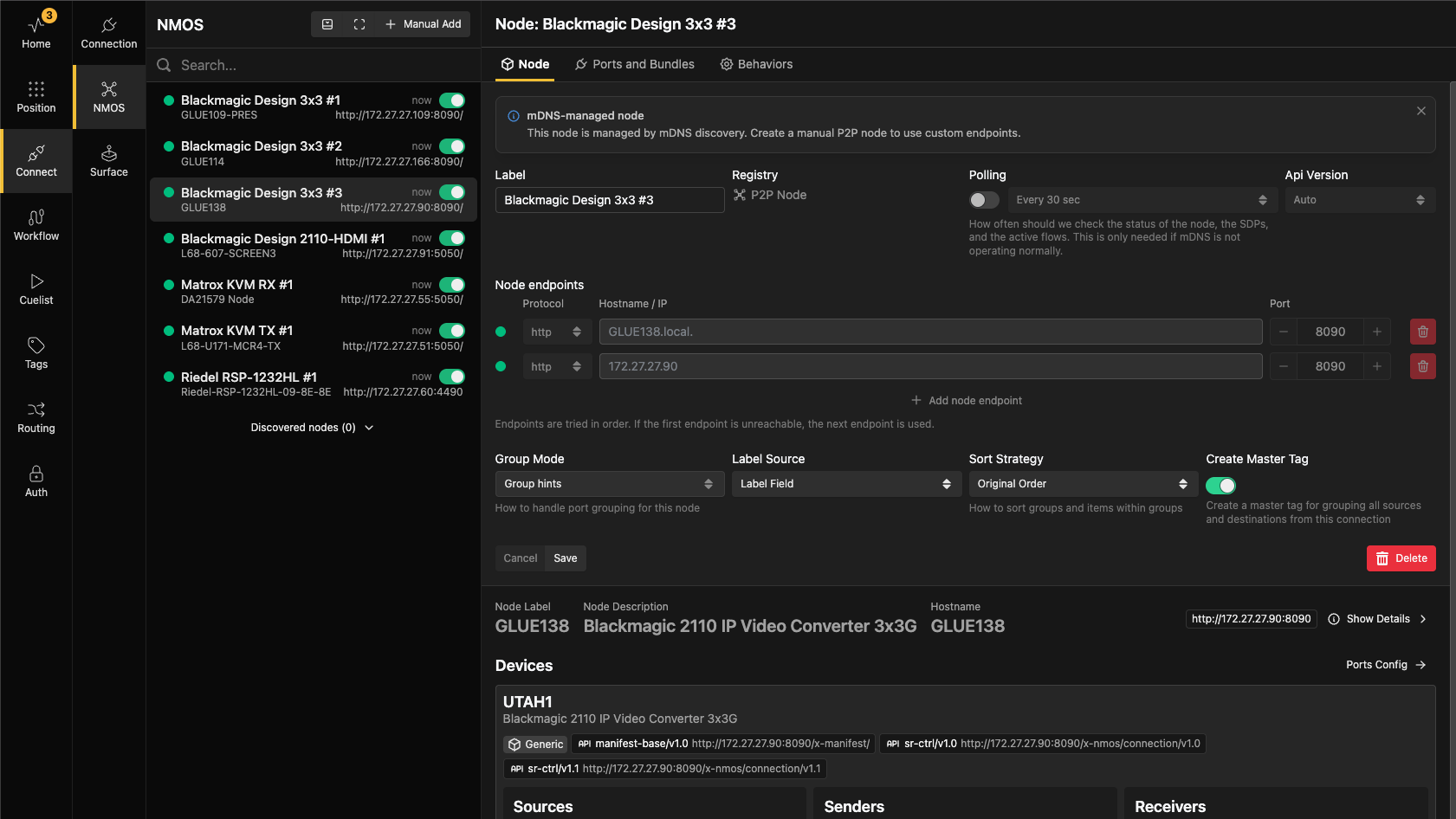
Task: Expand Show Details for the node
Action: (1377, 619)
